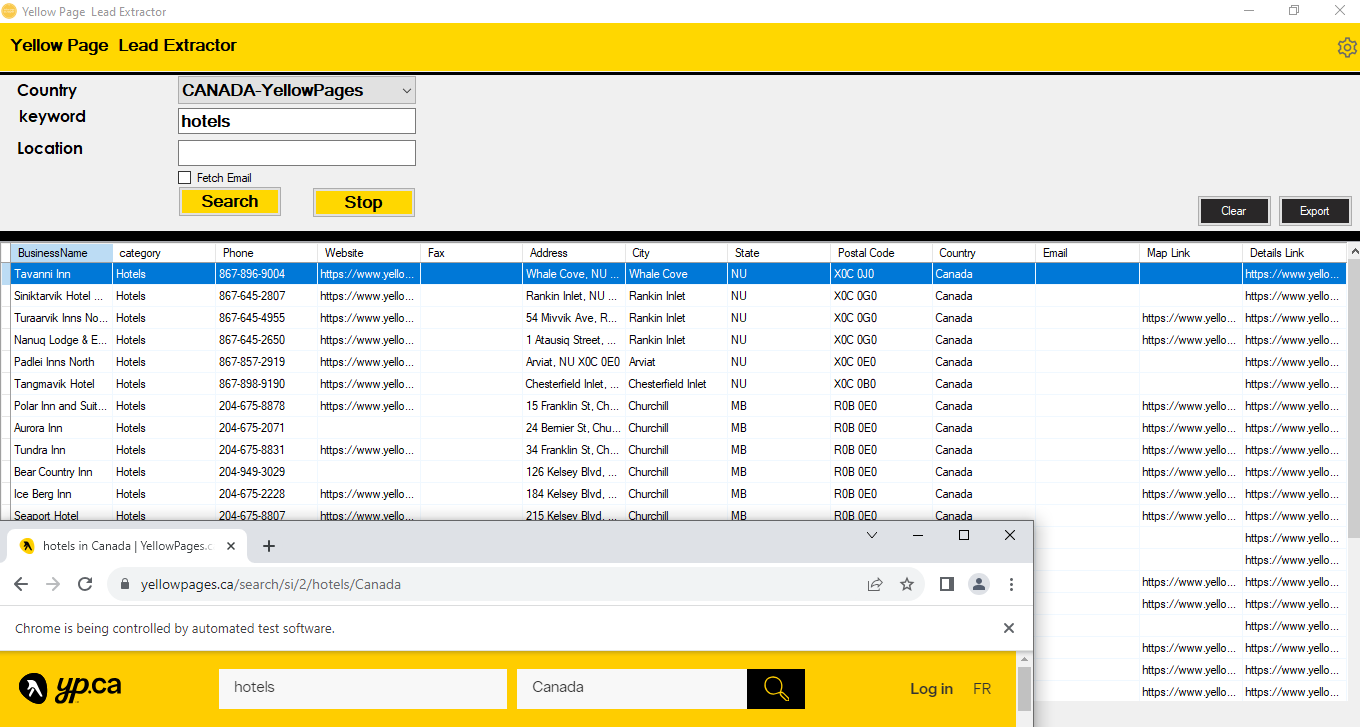The height and width of the screenshot is (727, 1360).
Task: Open Chrome's three-dot menu
Action: (x=1011, y=584)
